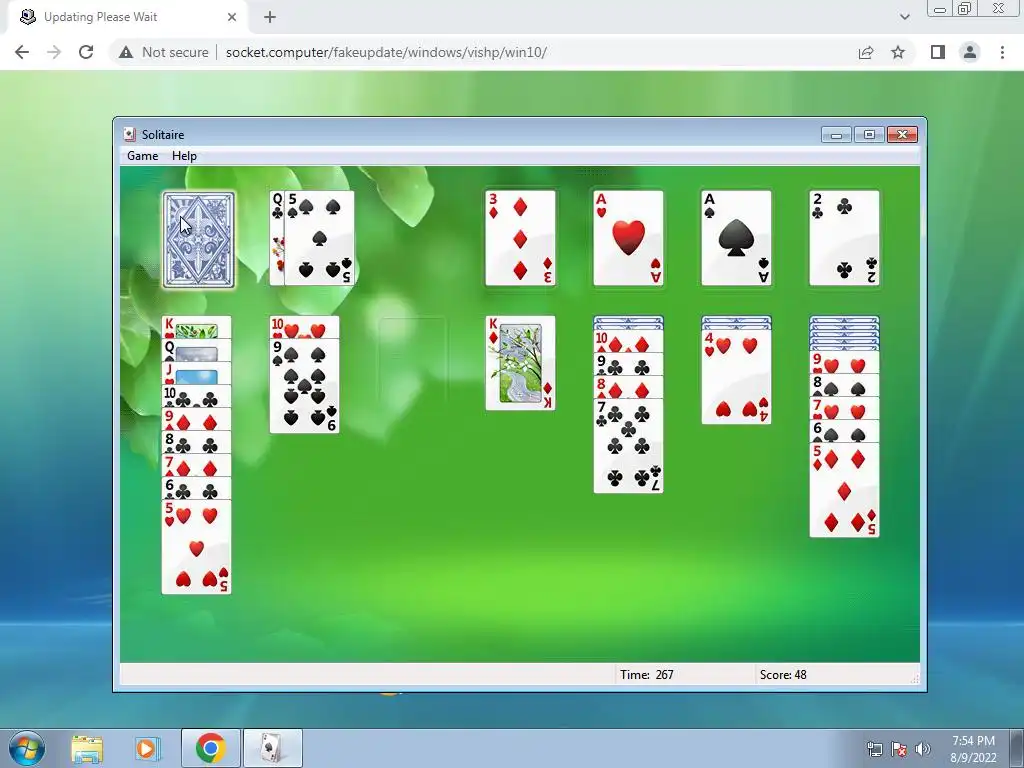Select the 5 of hearts tableau card
Viewport: 1024px width, 768px height.
click(x=197, y=547)
